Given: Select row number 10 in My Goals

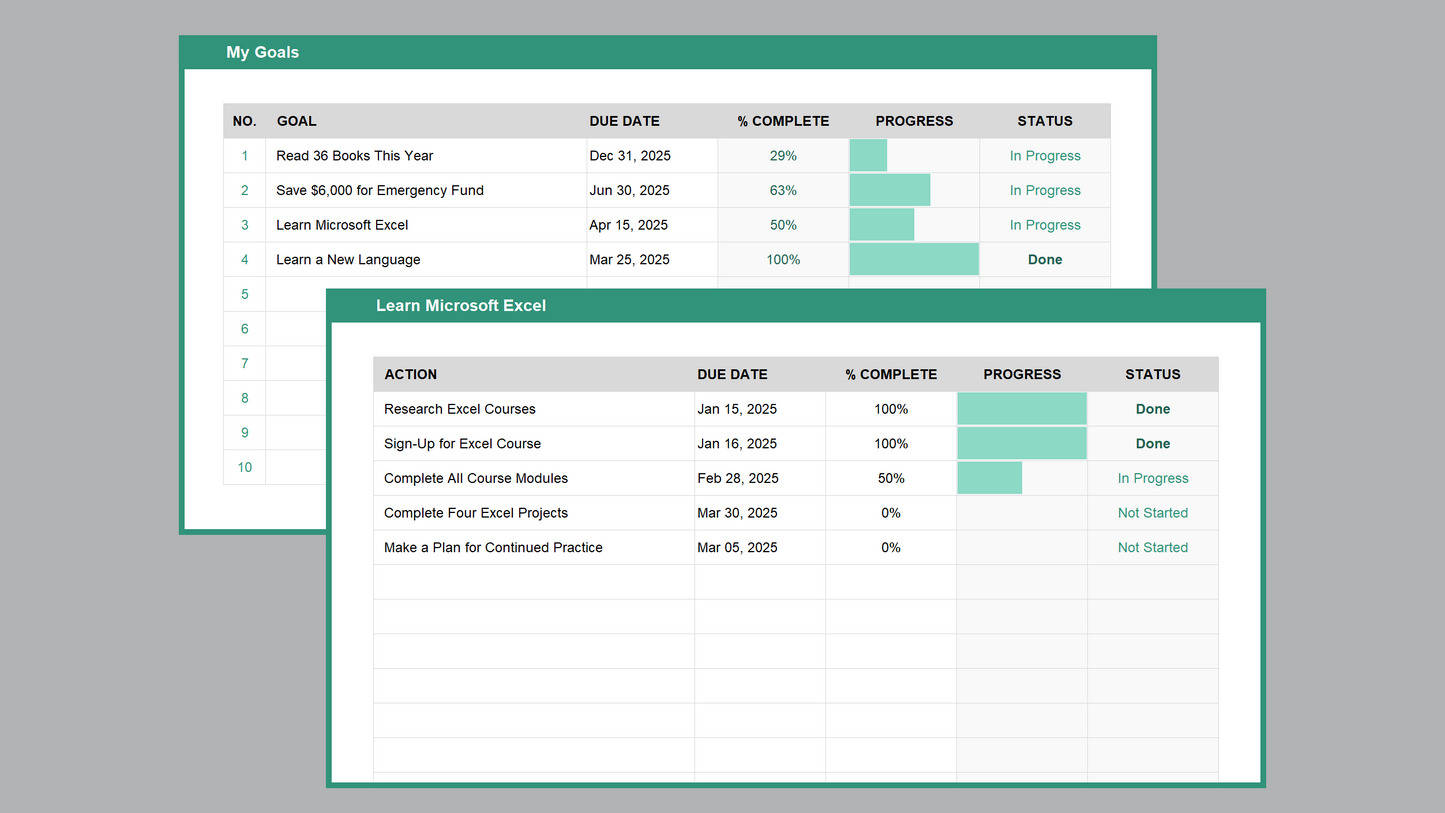Looking at the screenshot, I should click(244, 468).
